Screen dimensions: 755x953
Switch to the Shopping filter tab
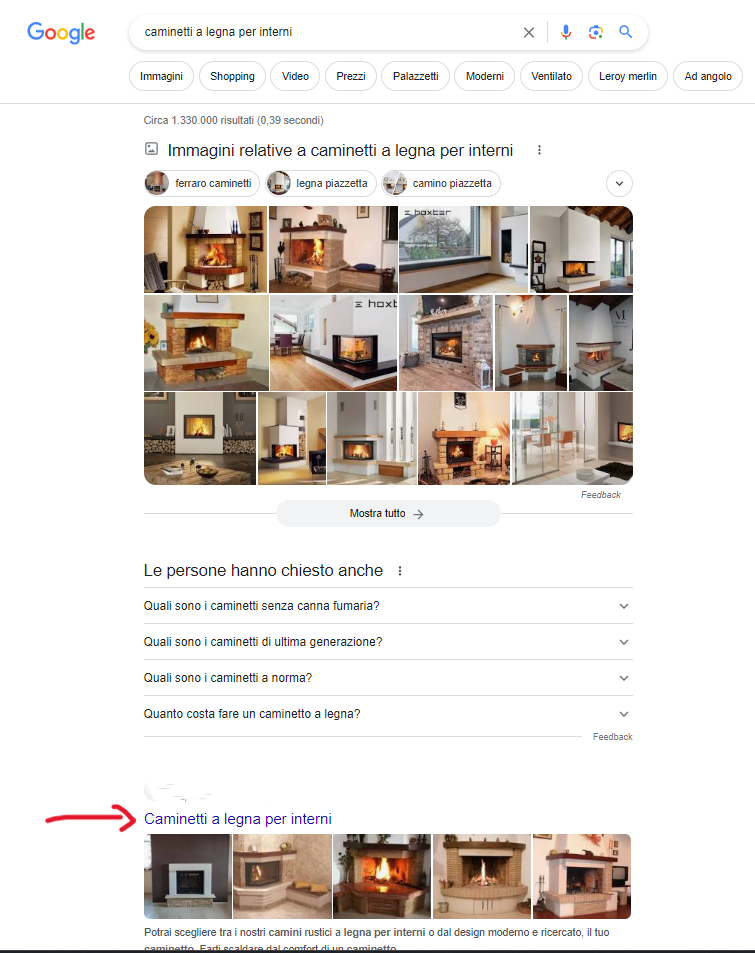pyautogui.click(x=232, y=76)
